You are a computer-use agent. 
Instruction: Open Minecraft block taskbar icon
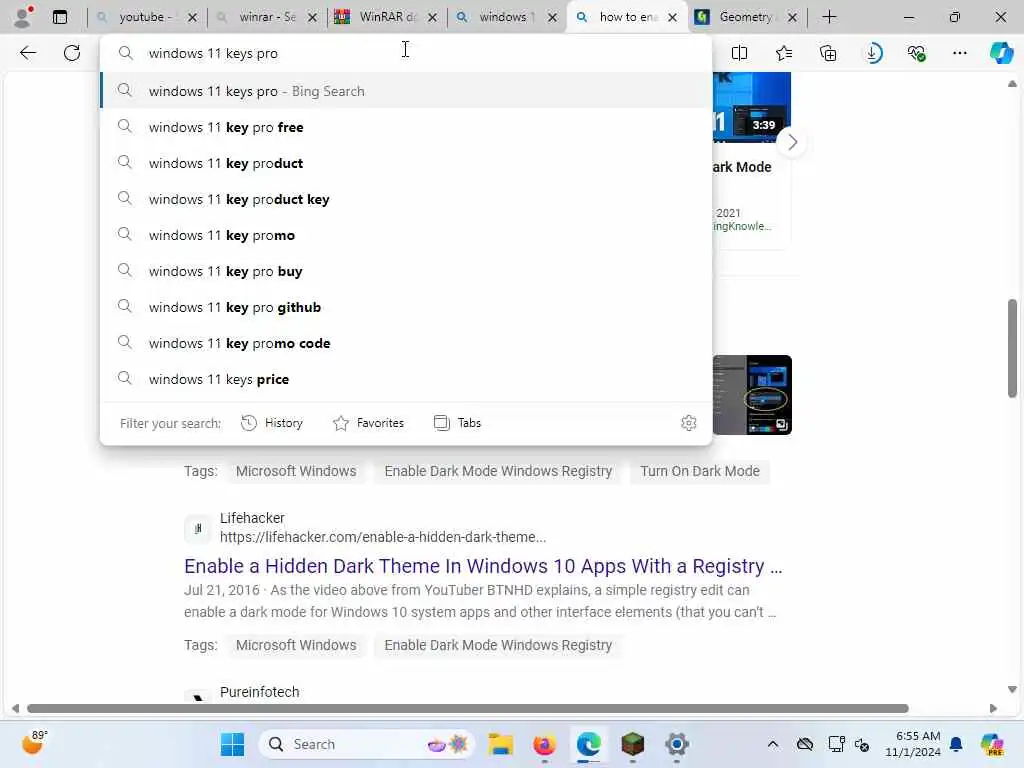pyautogui.click(x=632, y=744)
